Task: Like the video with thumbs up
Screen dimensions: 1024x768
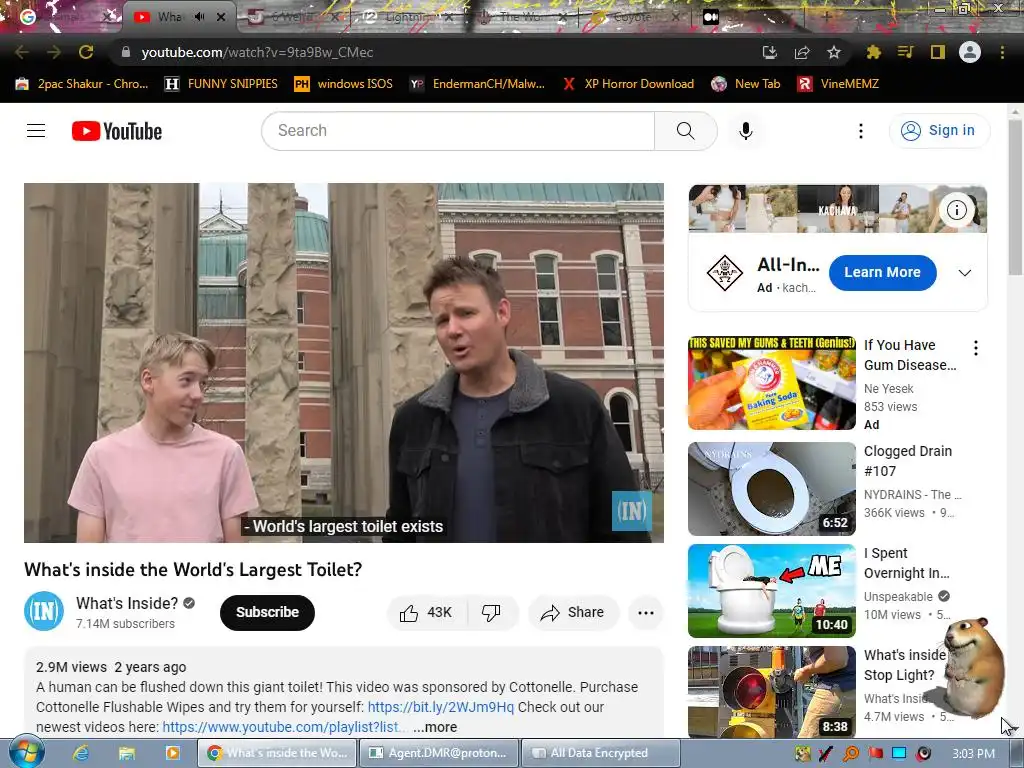Action: (427, 613)
